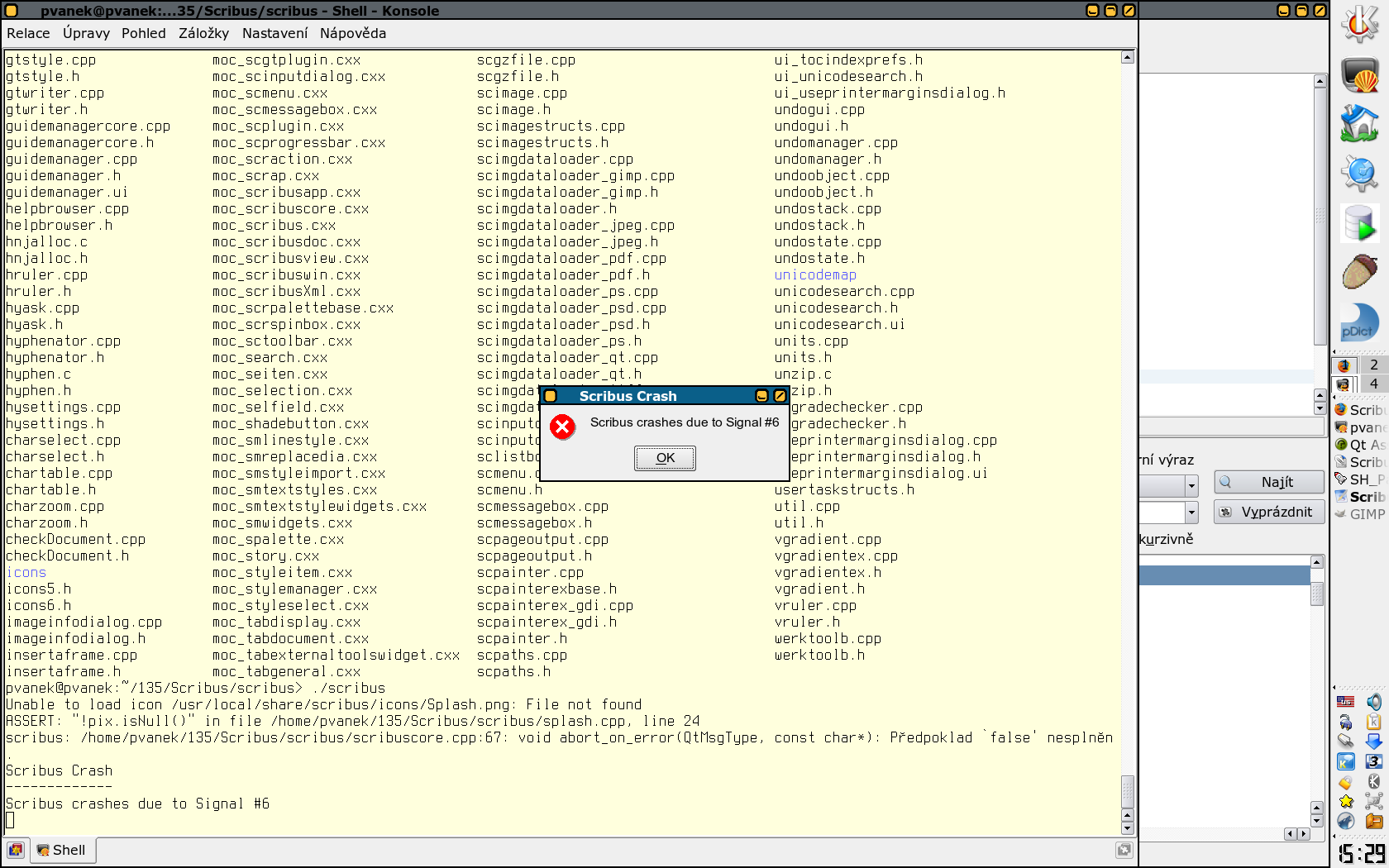
Task: Click the text input field above the výraz label
Action: pos(1232,427)
